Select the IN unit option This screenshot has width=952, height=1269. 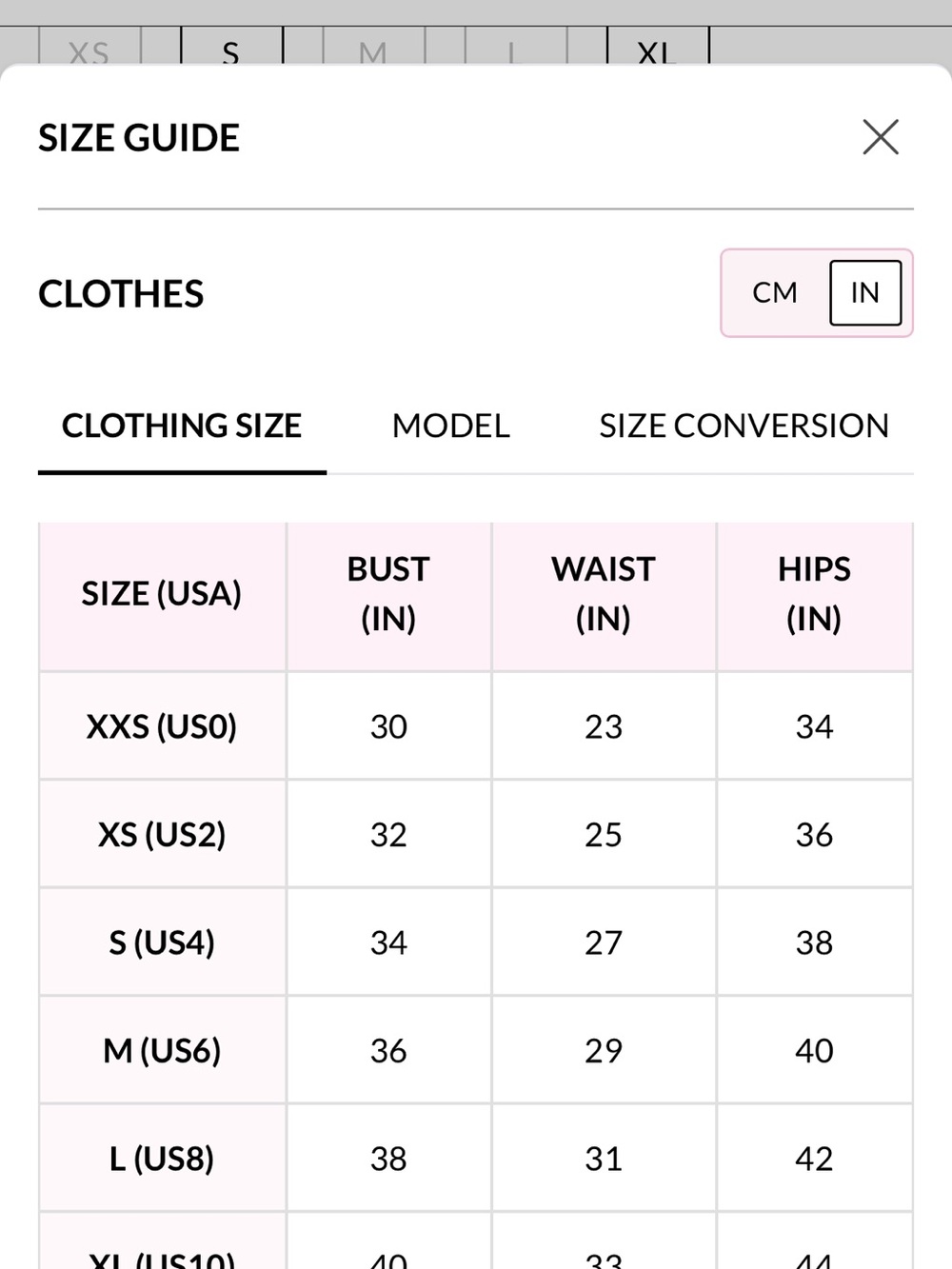tap(865, 293)
